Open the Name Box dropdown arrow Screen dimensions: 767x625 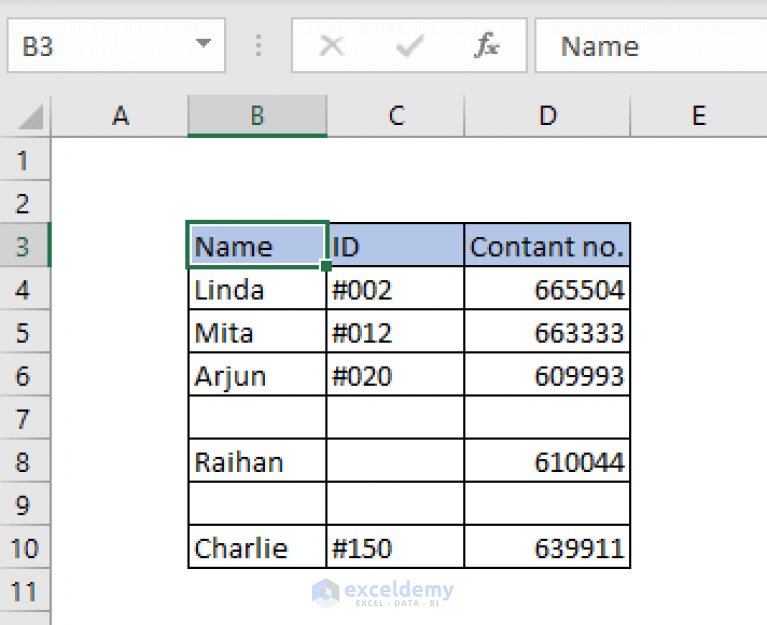point(203,44)
